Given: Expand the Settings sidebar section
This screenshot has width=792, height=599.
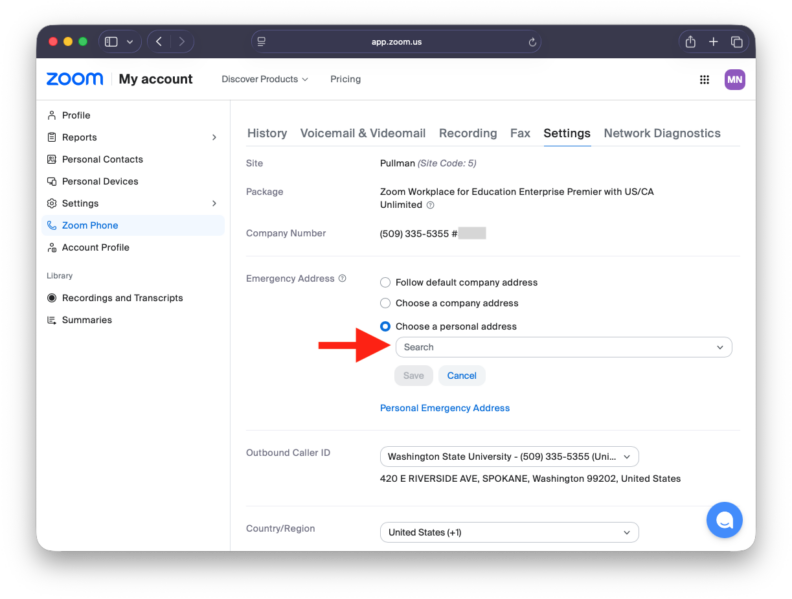Looking at the screenshot, I should [214, 203].
